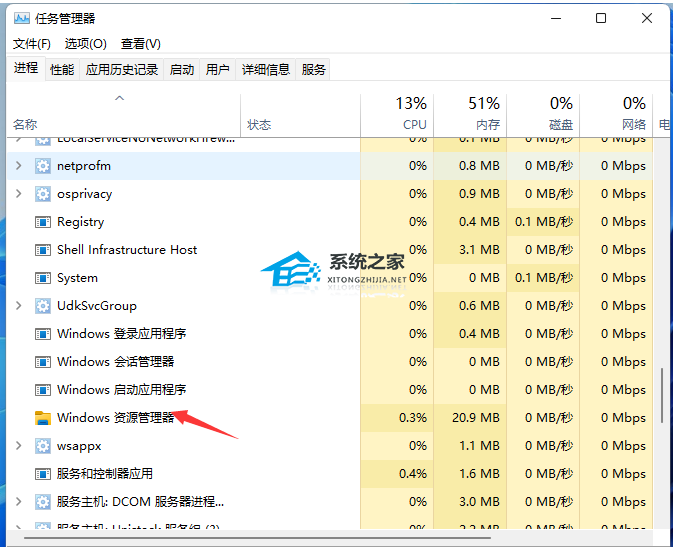Select the wsappx process name

[x=79, y=446]
